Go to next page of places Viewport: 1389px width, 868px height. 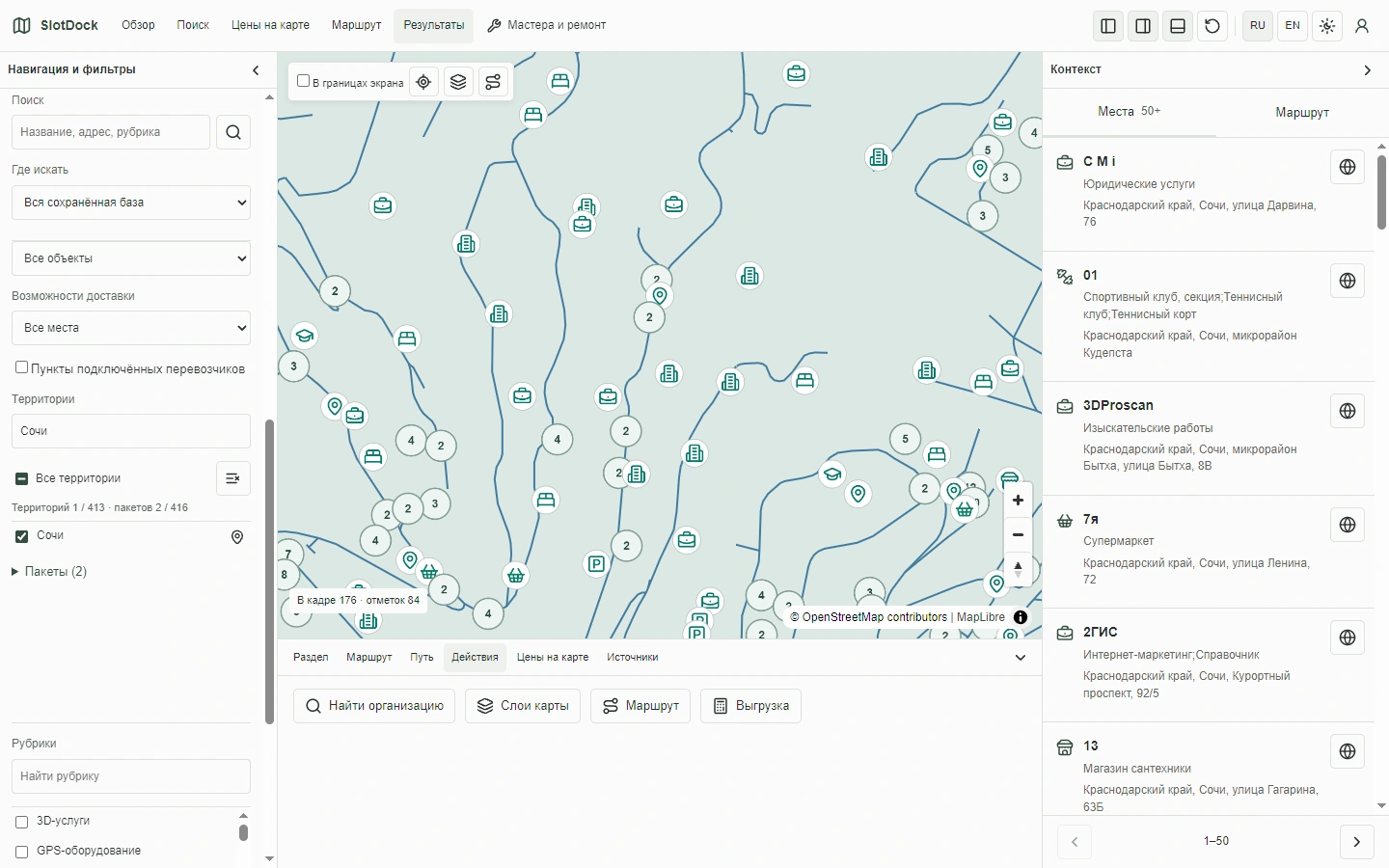pyautogui.click(x=1357, y=842)
